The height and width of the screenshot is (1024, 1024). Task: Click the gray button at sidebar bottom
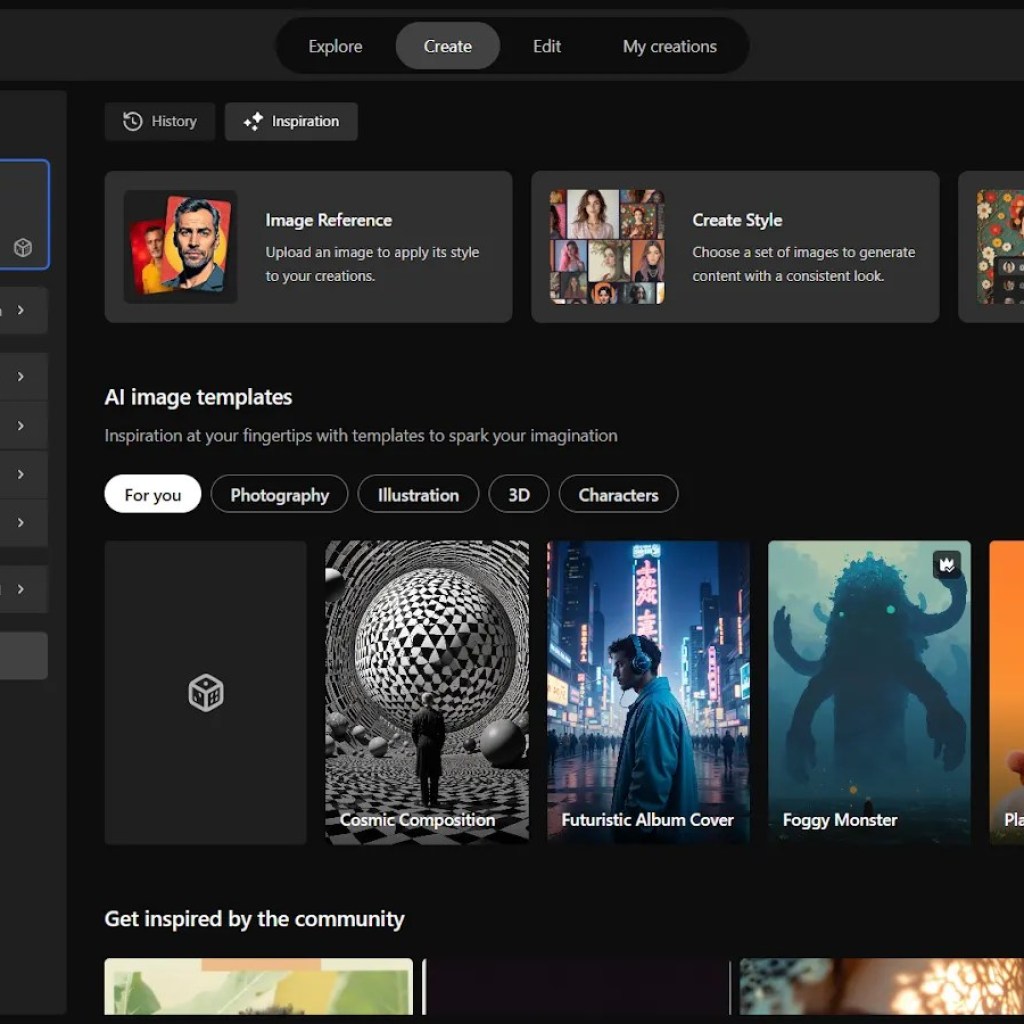pos(24,655)
